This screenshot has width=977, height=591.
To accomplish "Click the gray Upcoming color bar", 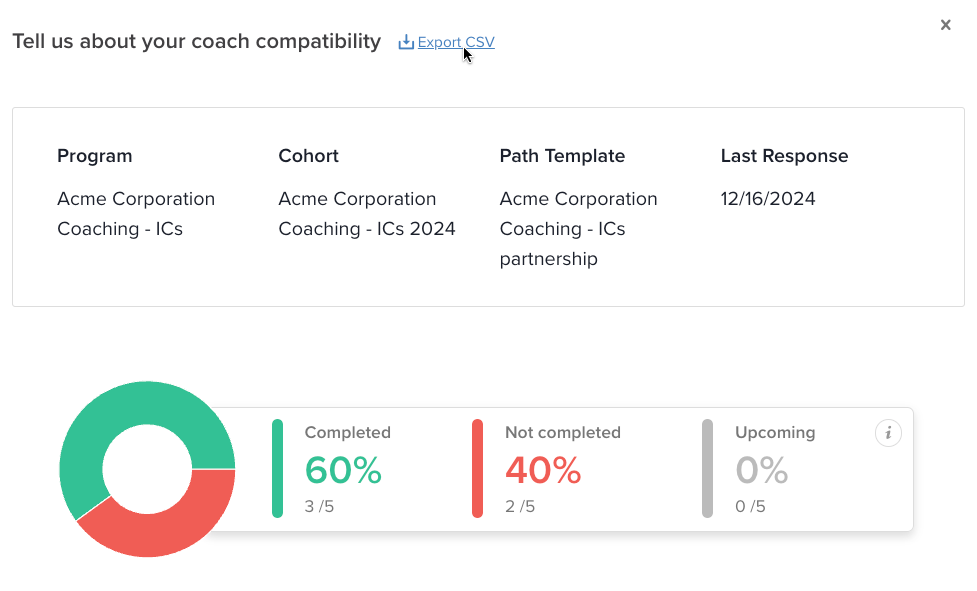I will [707, 468].
